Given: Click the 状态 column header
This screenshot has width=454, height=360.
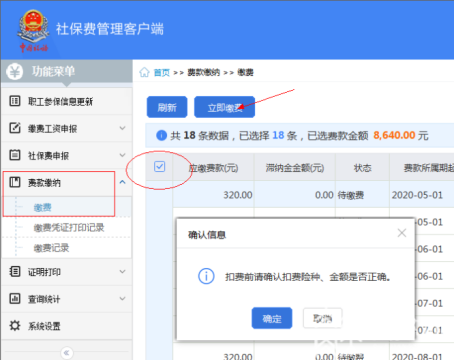Looking at the screenshot, I should [363, 168].
